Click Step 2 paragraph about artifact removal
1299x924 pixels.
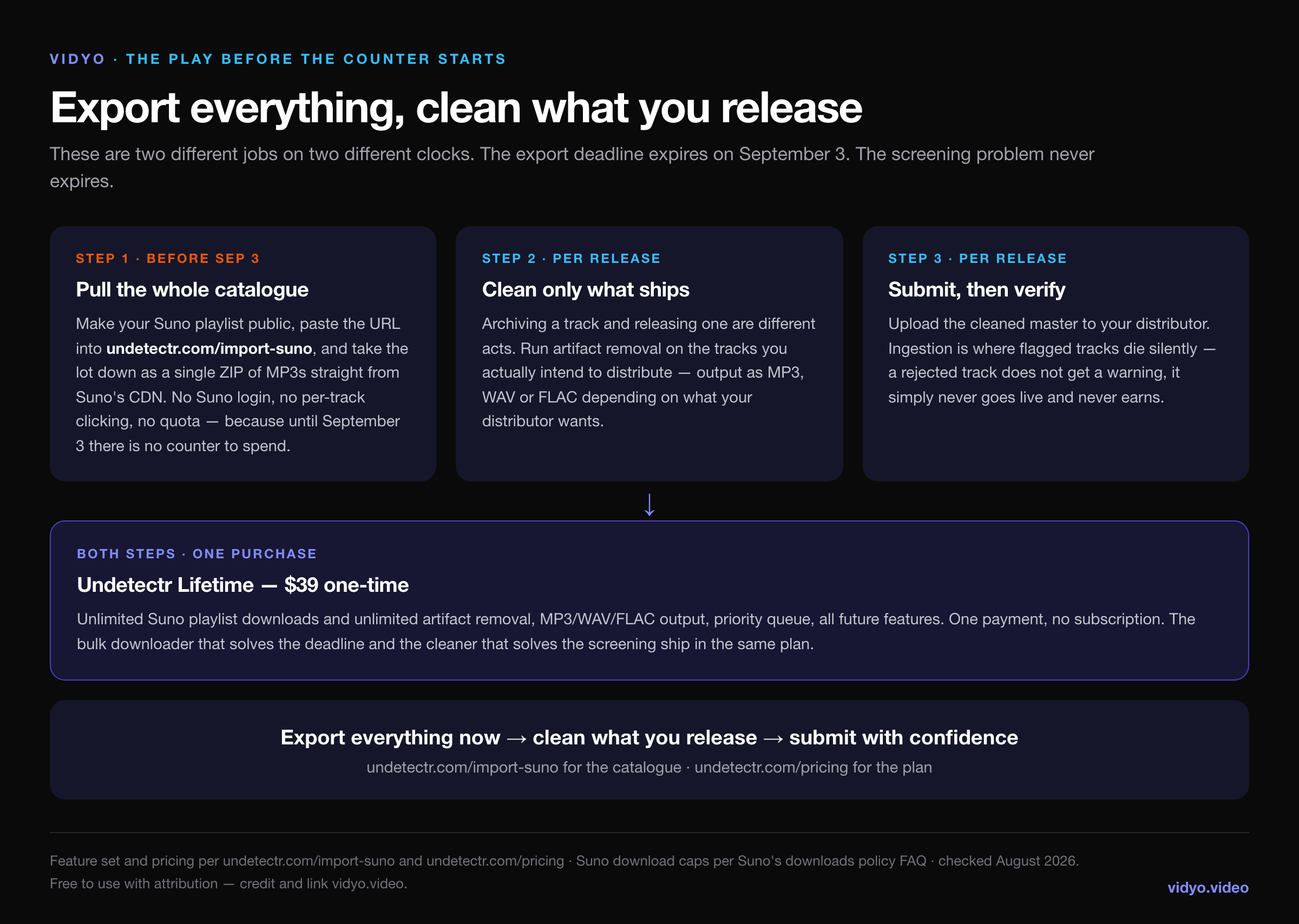pyautogui.click(x=648, y=373)
